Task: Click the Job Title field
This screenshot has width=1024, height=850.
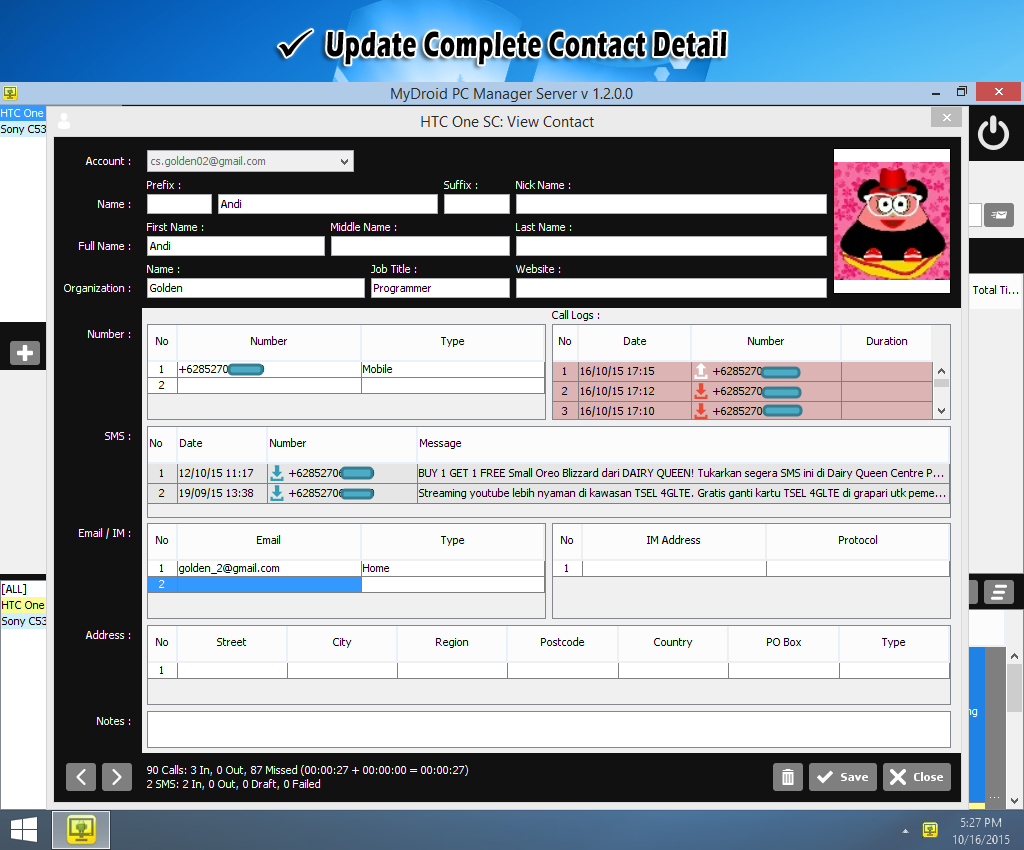Action: [x=440, y=288]
